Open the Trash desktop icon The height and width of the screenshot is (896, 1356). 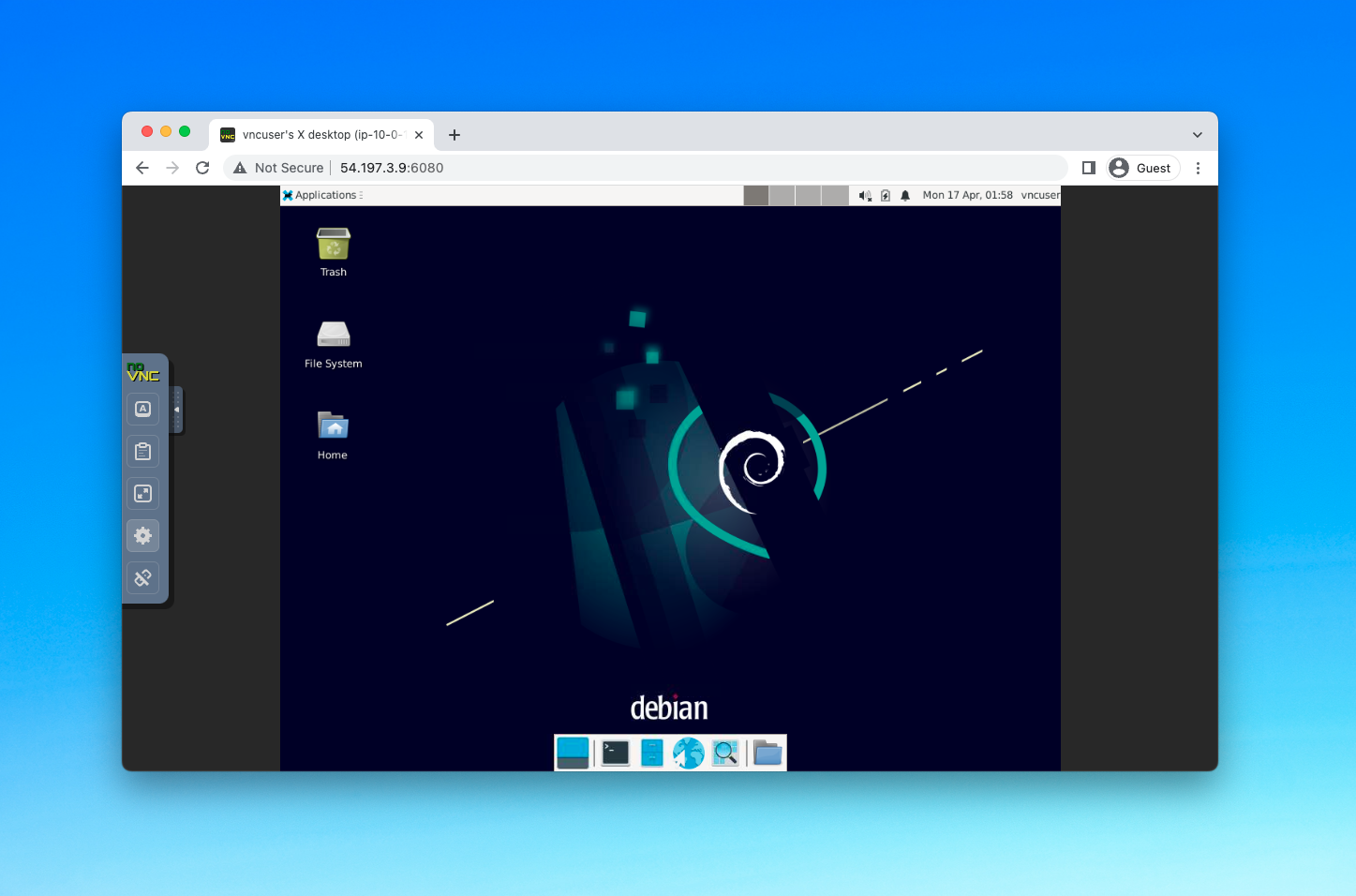pos(334,253)
